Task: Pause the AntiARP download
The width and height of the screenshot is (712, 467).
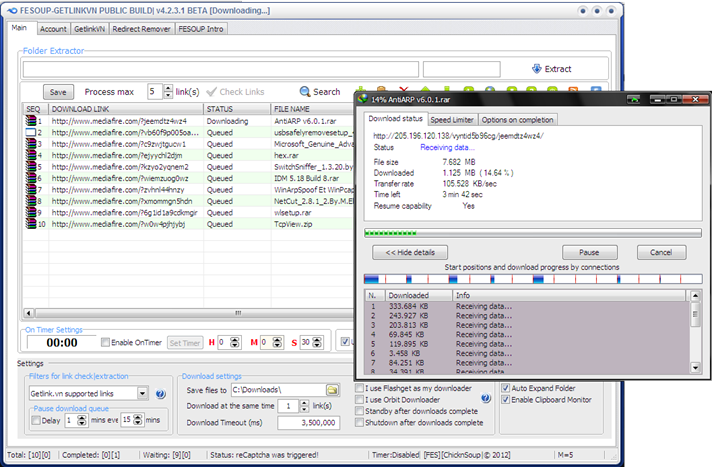Action: [x=589, y=252]
